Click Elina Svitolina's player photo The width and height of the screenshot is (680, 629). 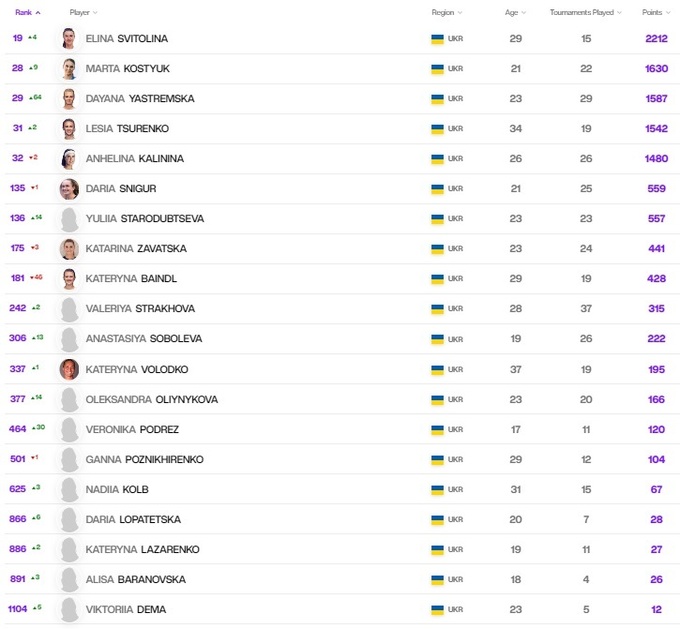69,39
